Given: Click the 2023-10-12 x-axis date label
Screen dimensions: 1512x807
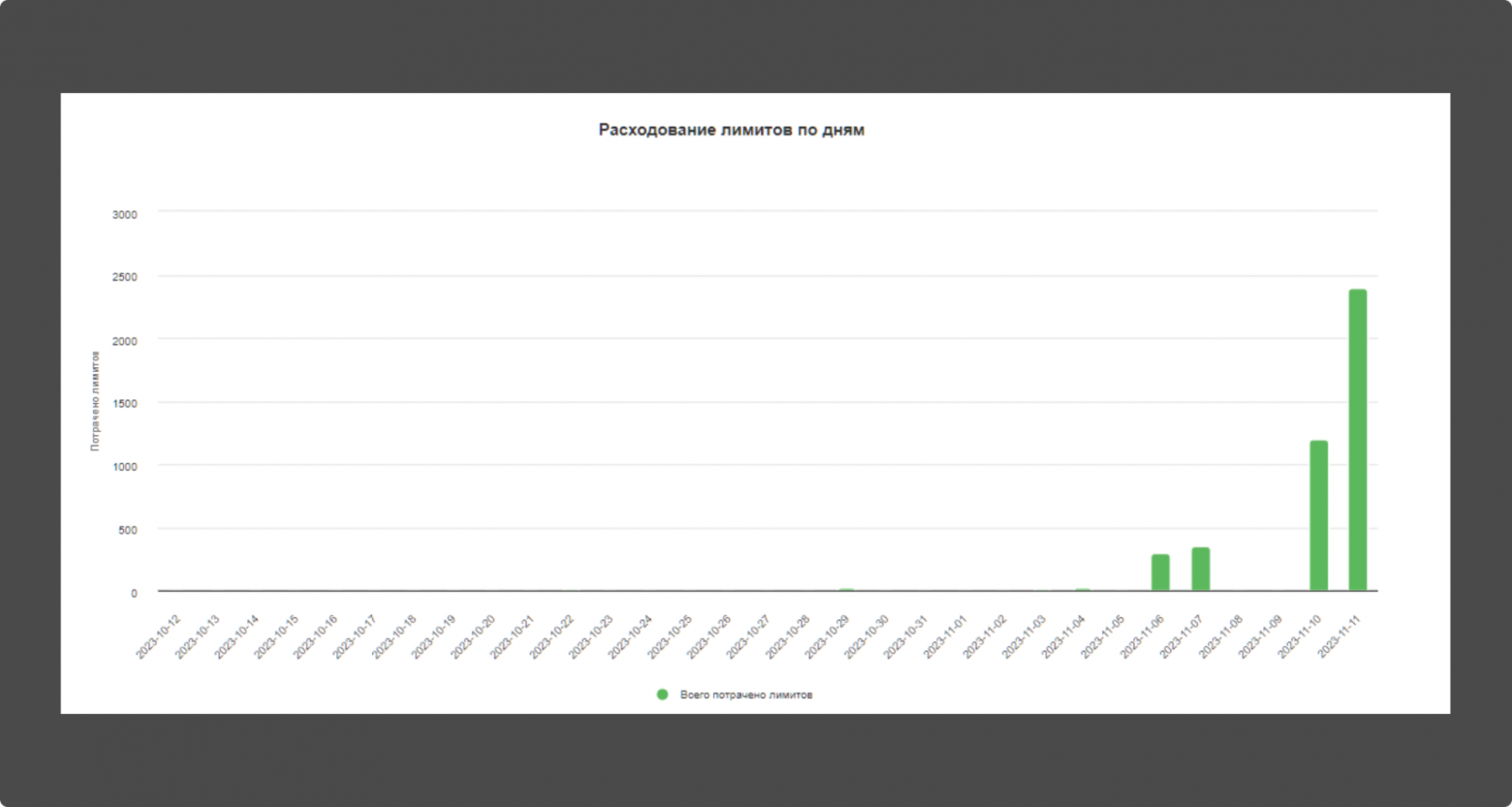Looking at the screenshot, I should [159, 636].
